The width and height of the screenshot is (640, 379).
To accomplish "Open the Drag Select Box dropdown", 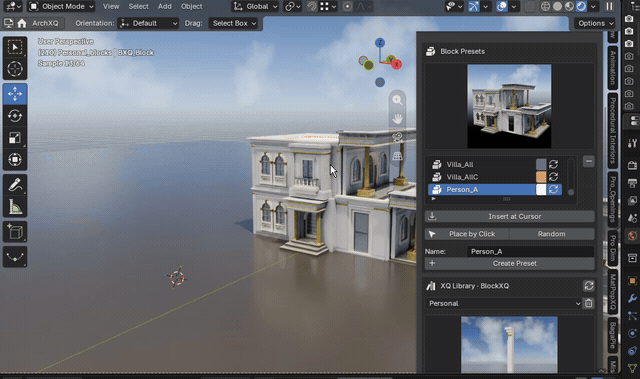I will point(233,23).
